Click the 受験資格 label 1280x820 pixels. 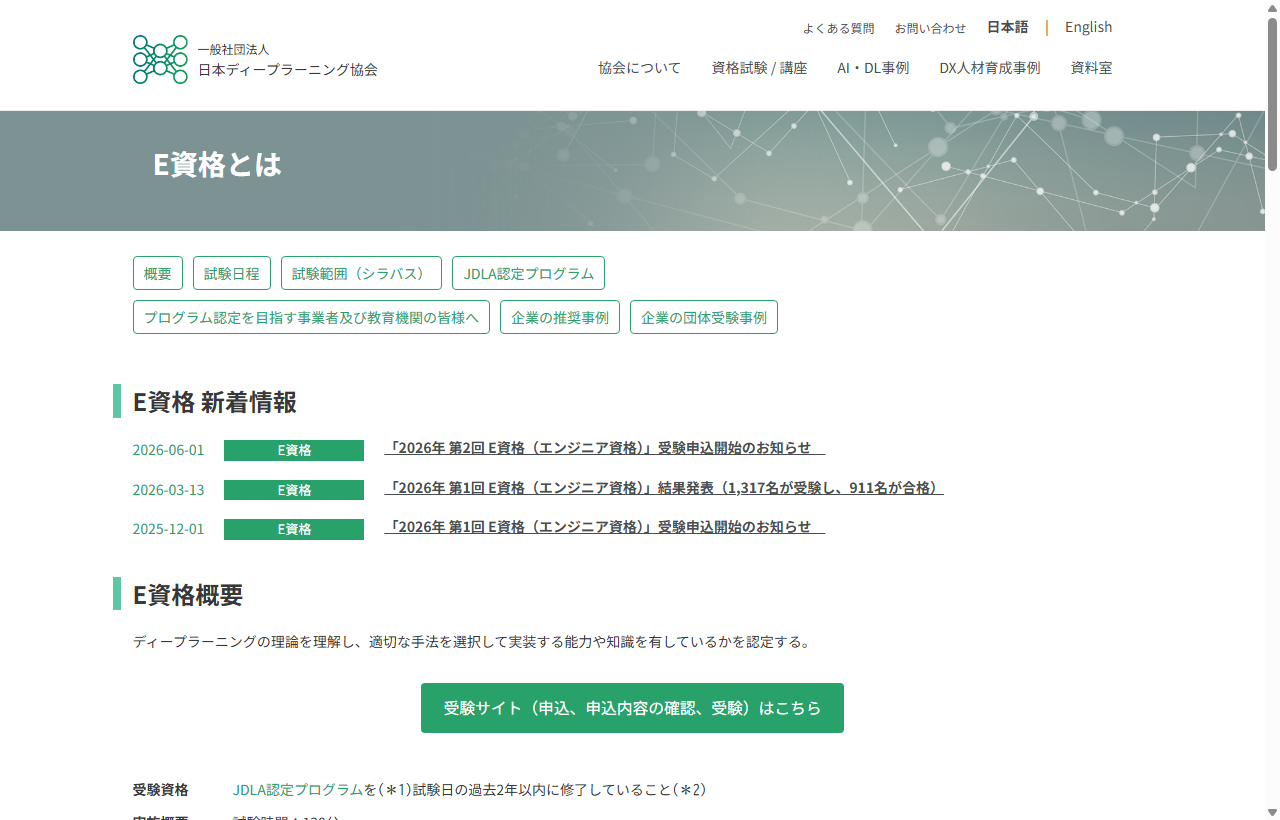click(160, 790)
